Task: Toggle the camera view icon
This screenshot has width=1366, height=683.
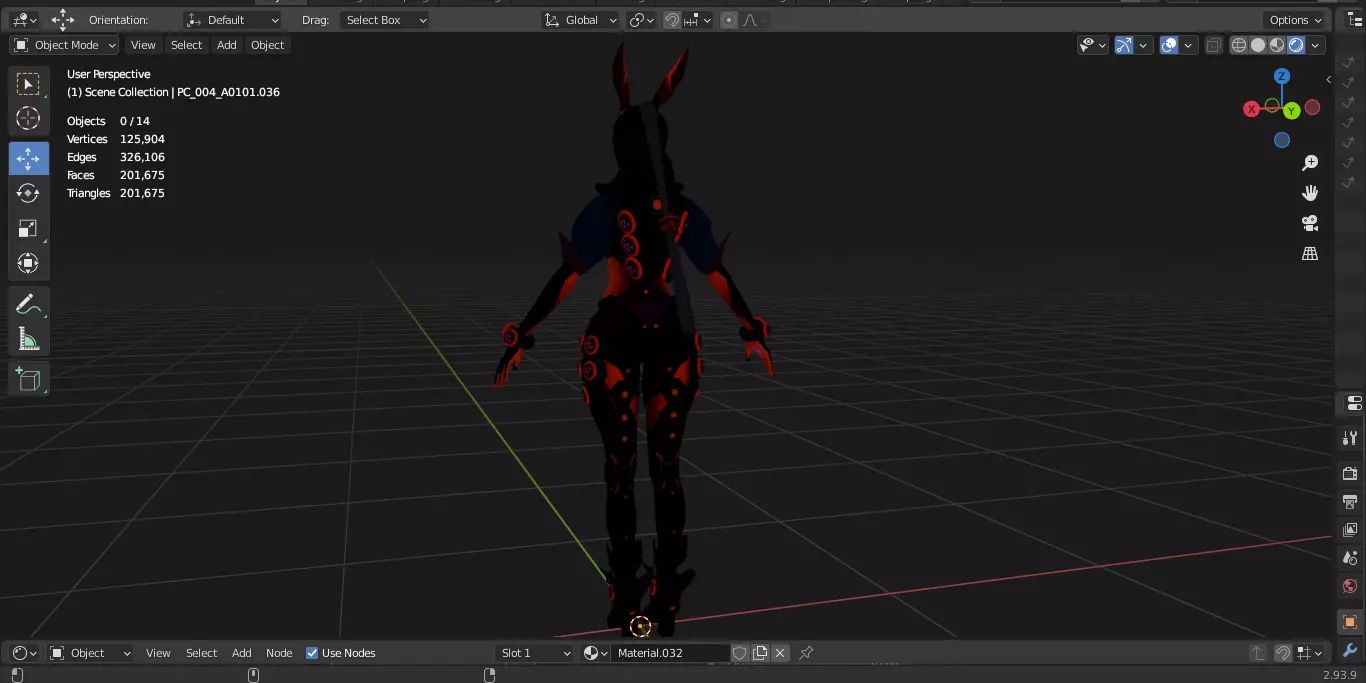Action: 1310,223
